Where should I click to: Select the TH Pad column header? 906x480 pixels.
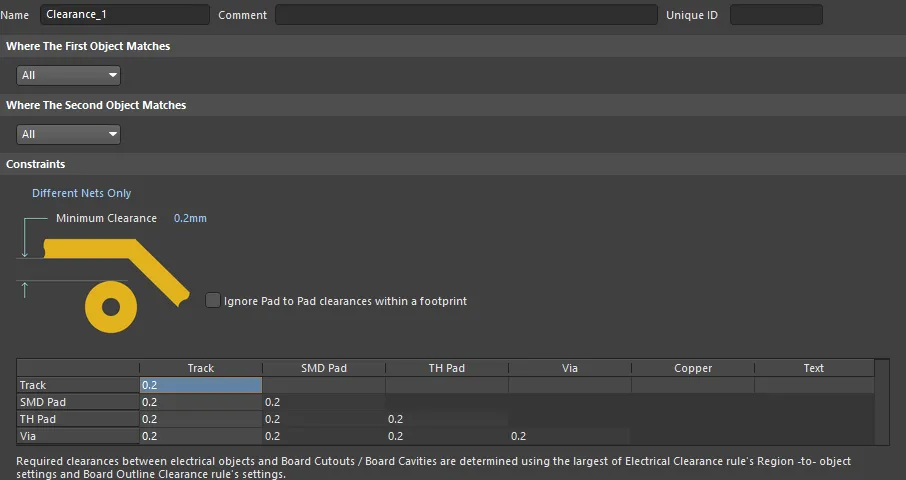point(447,368)
